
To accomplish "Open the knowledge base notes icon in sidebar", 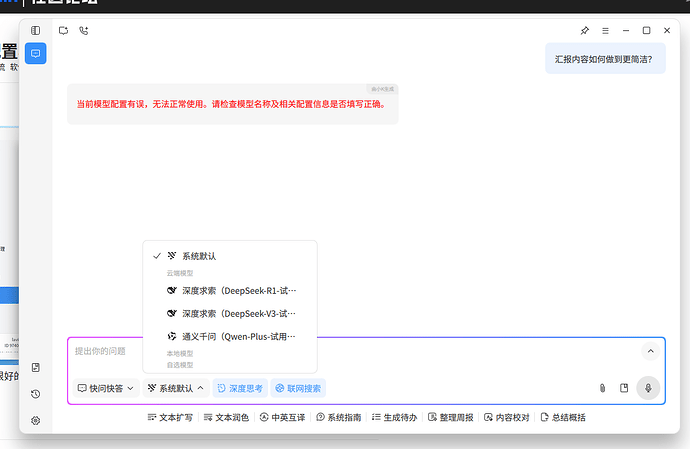I will tap(36, 367).
